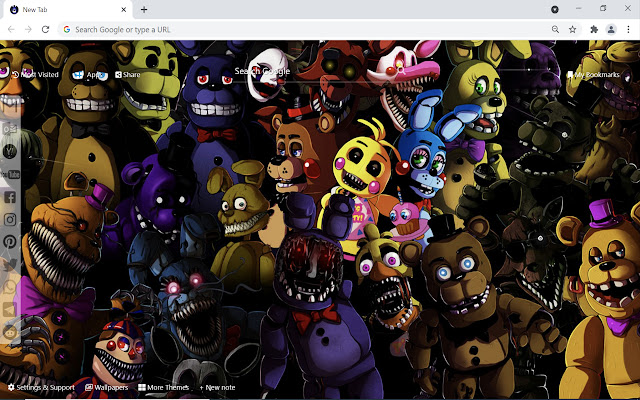The image size is (640, 400).
Task: Select the New Tab tab
Action: click(67, 10)
